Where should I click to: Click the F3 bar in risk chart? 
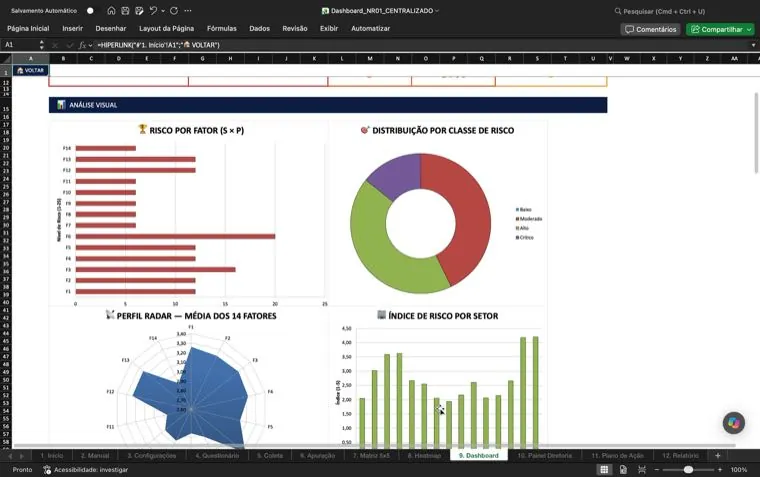(155, 270)
